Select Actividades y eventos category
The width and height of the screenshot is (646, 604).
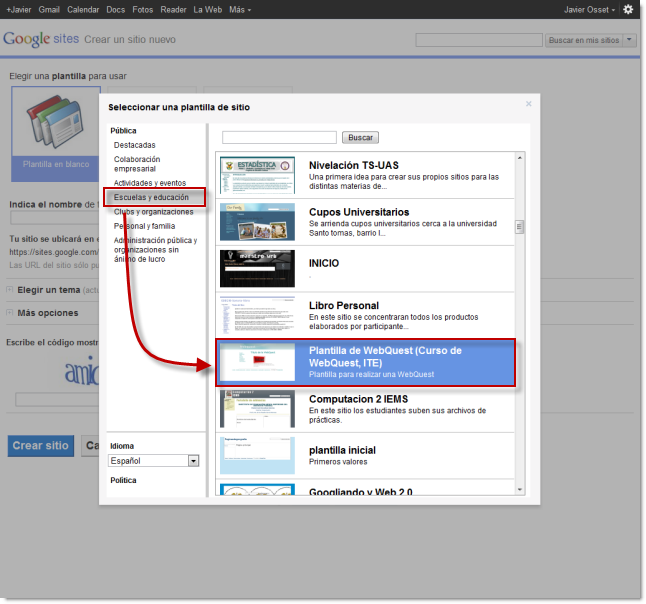[150, 183]
